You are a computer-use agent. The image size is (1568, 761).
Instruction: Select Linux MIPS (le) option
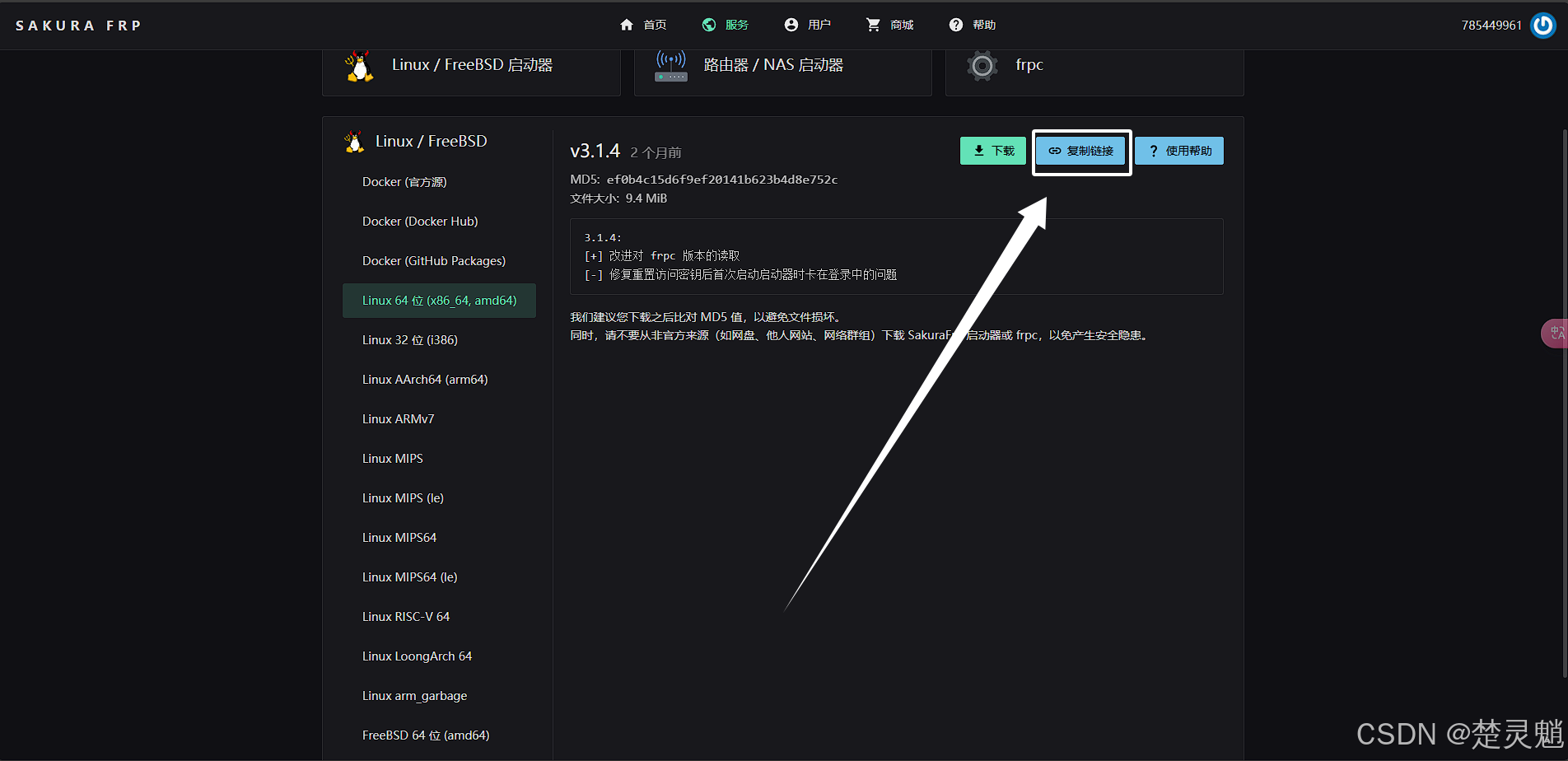[439, 498]
